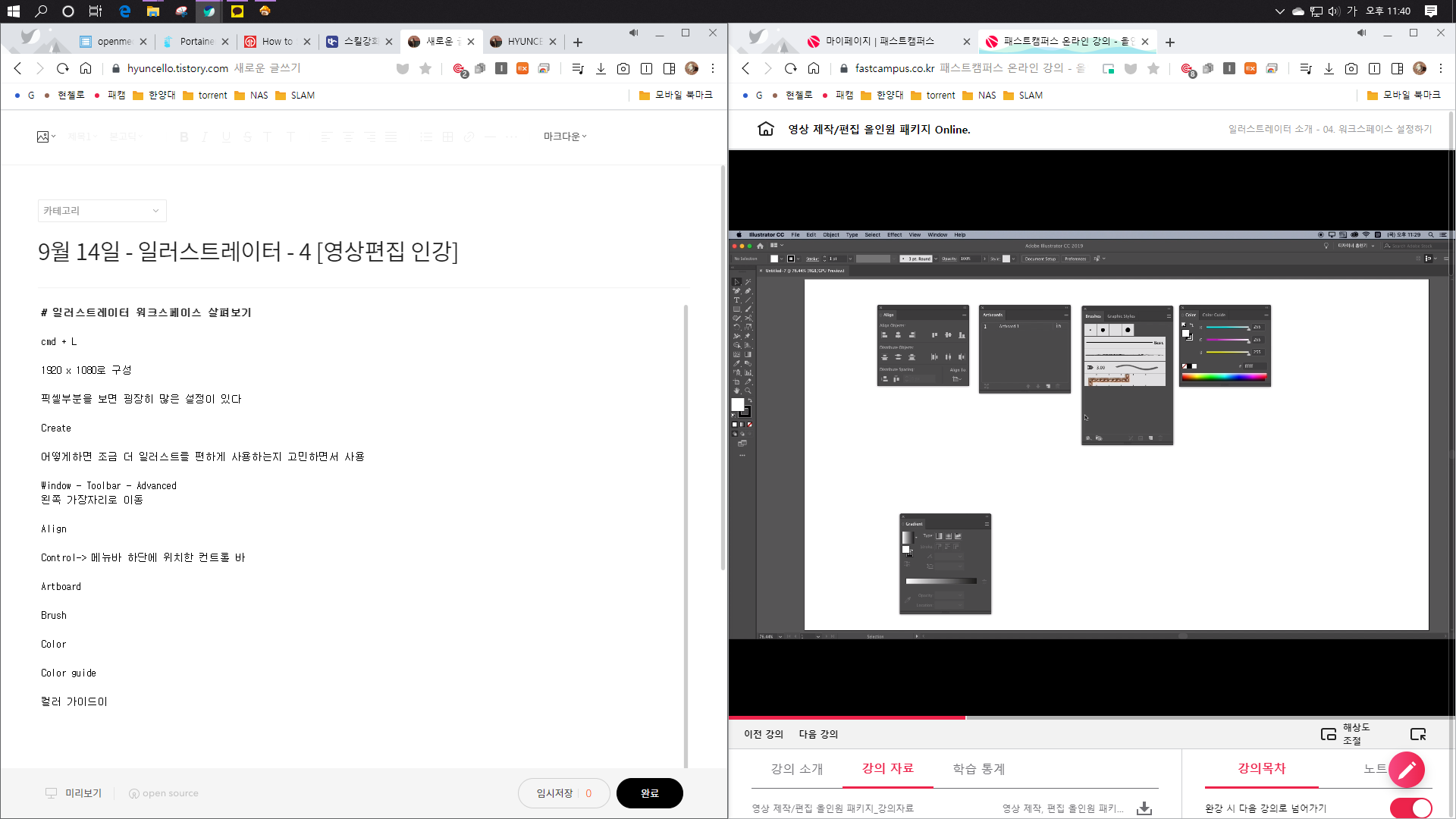Viewport: 1456px width, 819px height.
Task: Open File Explorer from Windows taskbar
Action: point(153,11)
